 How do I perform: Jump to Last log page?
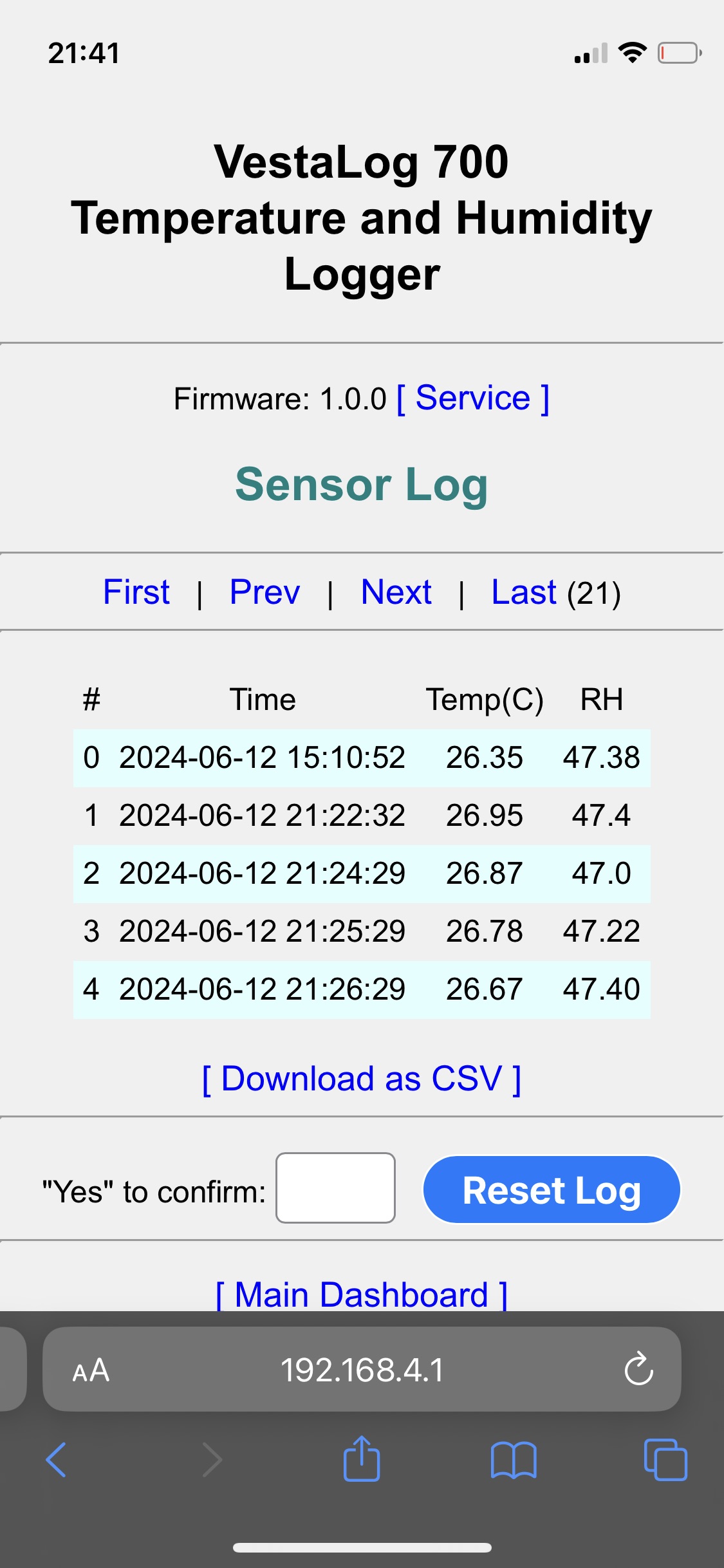[523, 592]
